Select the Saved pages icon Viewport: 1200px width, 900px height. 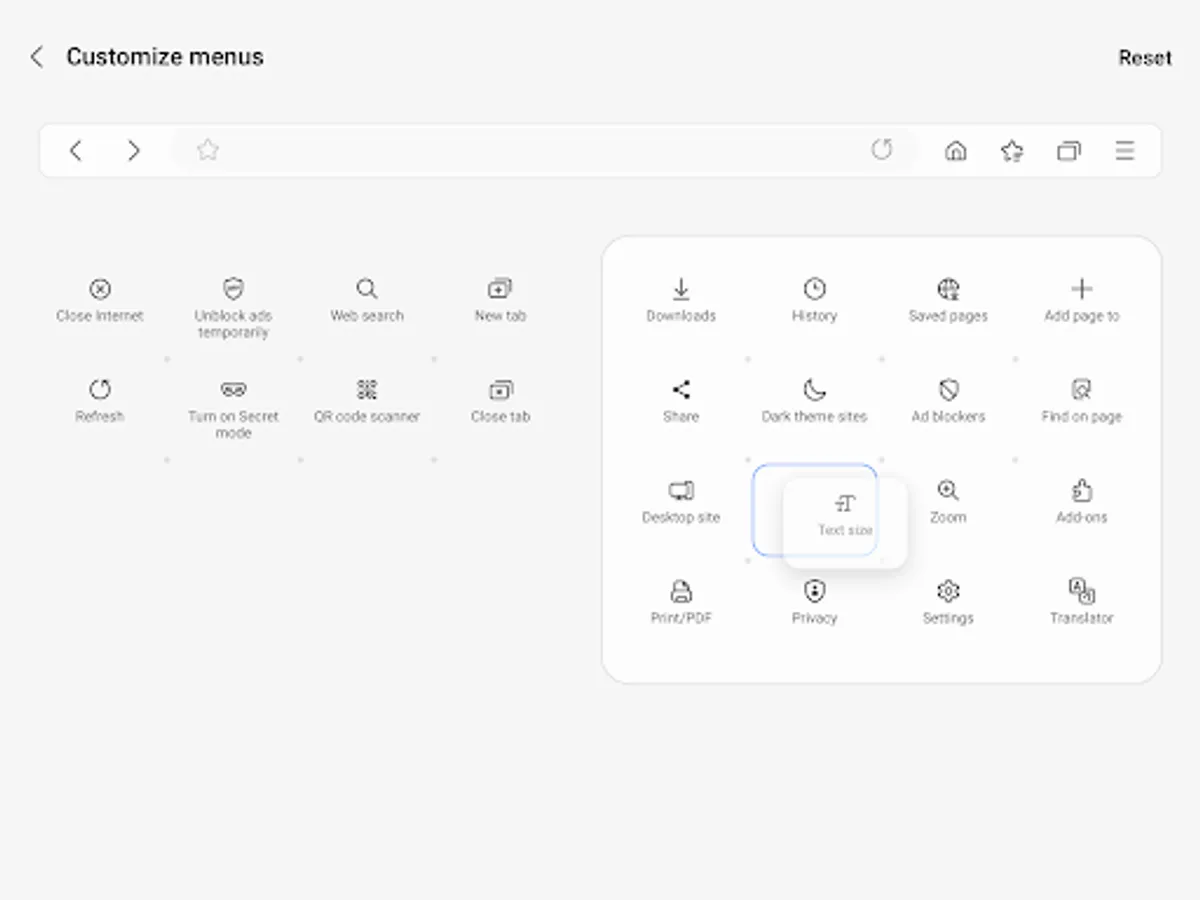pos(948,289)
